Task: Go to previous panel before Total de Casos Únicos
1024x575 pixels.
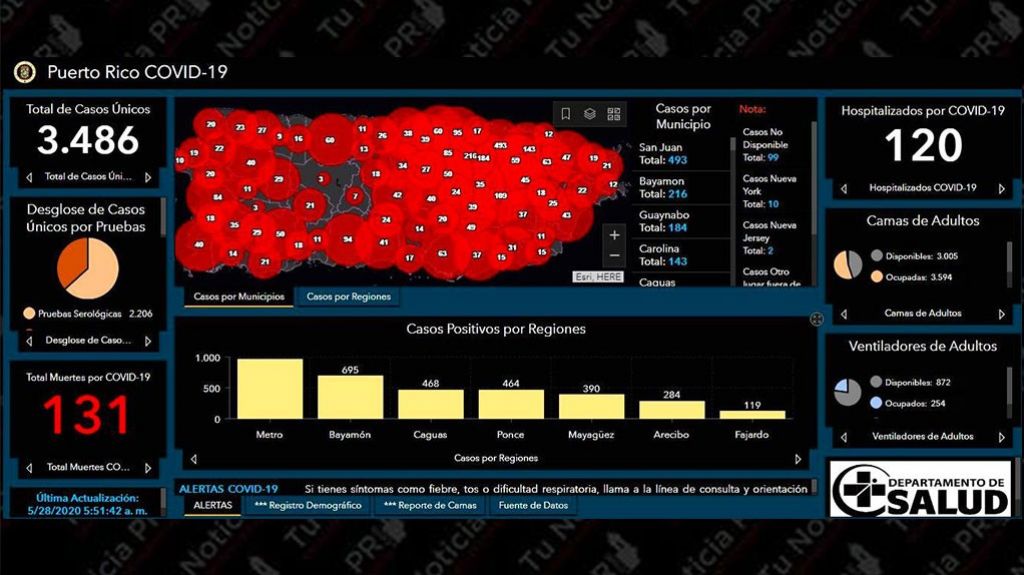Action: (x=29, y=177)
